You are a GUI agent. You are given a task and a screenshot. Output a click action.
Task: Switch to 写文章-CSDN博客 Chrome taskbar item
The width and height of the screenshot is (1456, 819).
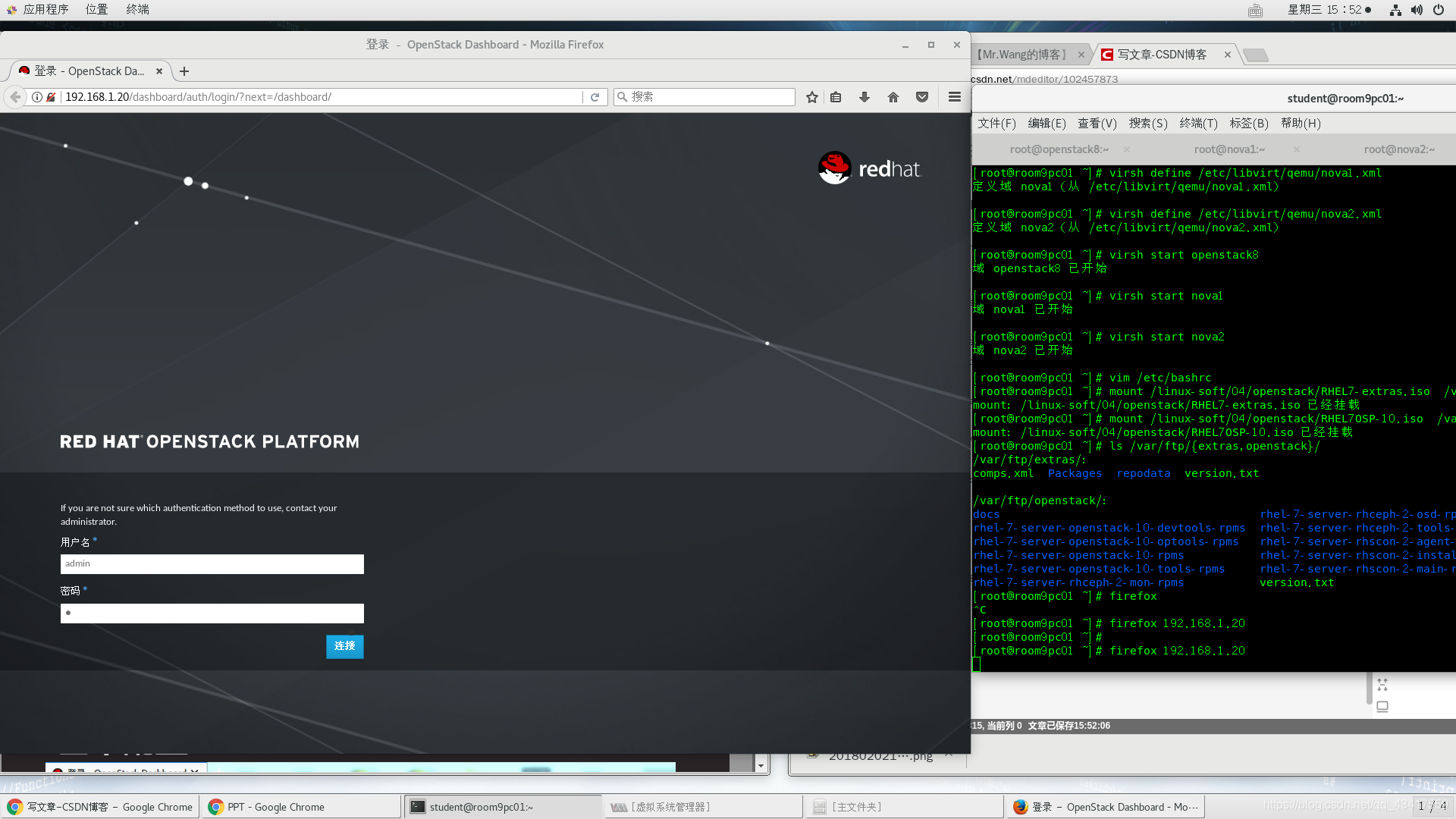100,807
